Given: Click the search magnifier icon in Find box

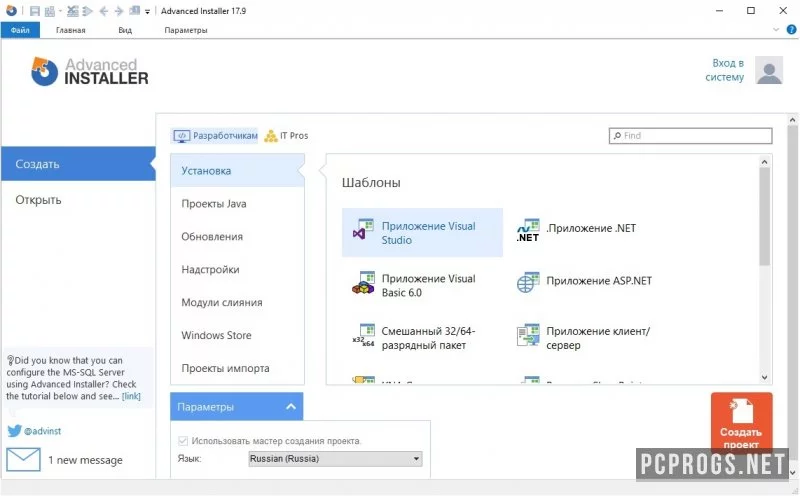Looking at the screenshot, I should (x=617, y=136).
